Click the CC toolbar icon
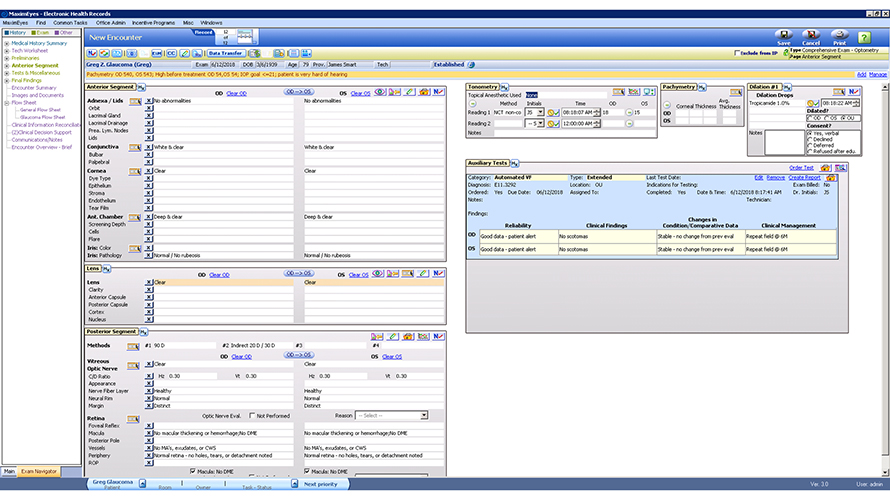Image resolution: width=890 pixels, height=500 pixels. coord(171,52)
